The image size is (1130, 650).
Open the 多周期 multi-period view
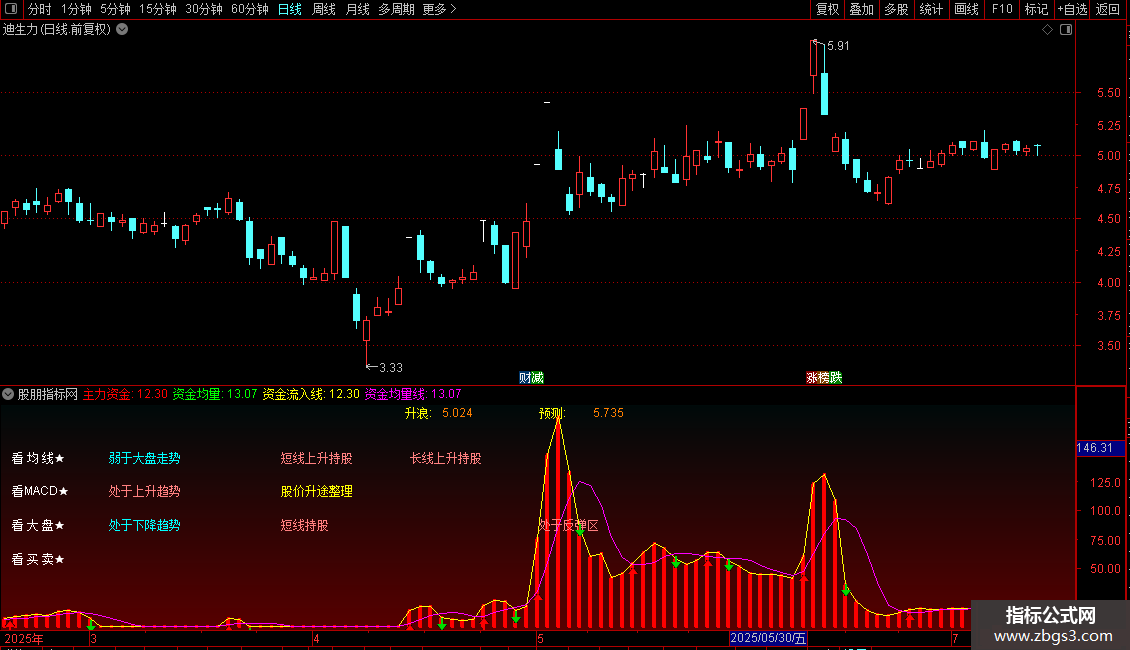coord(396,9)
